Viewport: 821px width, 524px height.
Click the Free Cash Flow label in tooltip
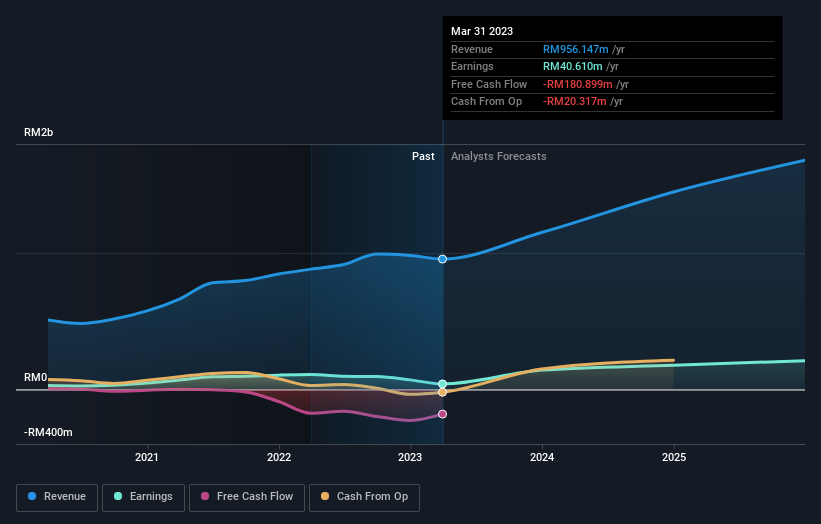coord(489,84)
